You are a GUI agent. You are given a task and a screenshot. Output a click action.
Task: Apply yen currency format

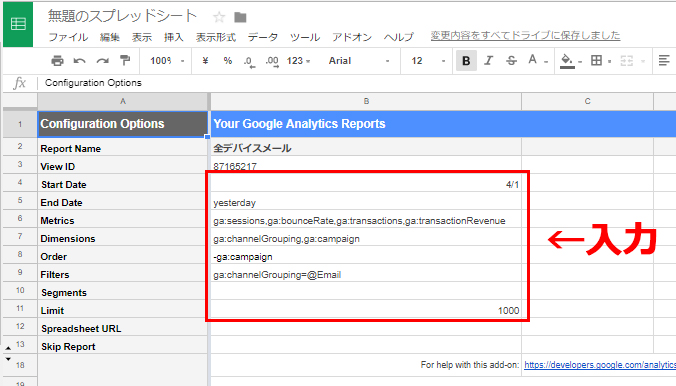(205, 61)
